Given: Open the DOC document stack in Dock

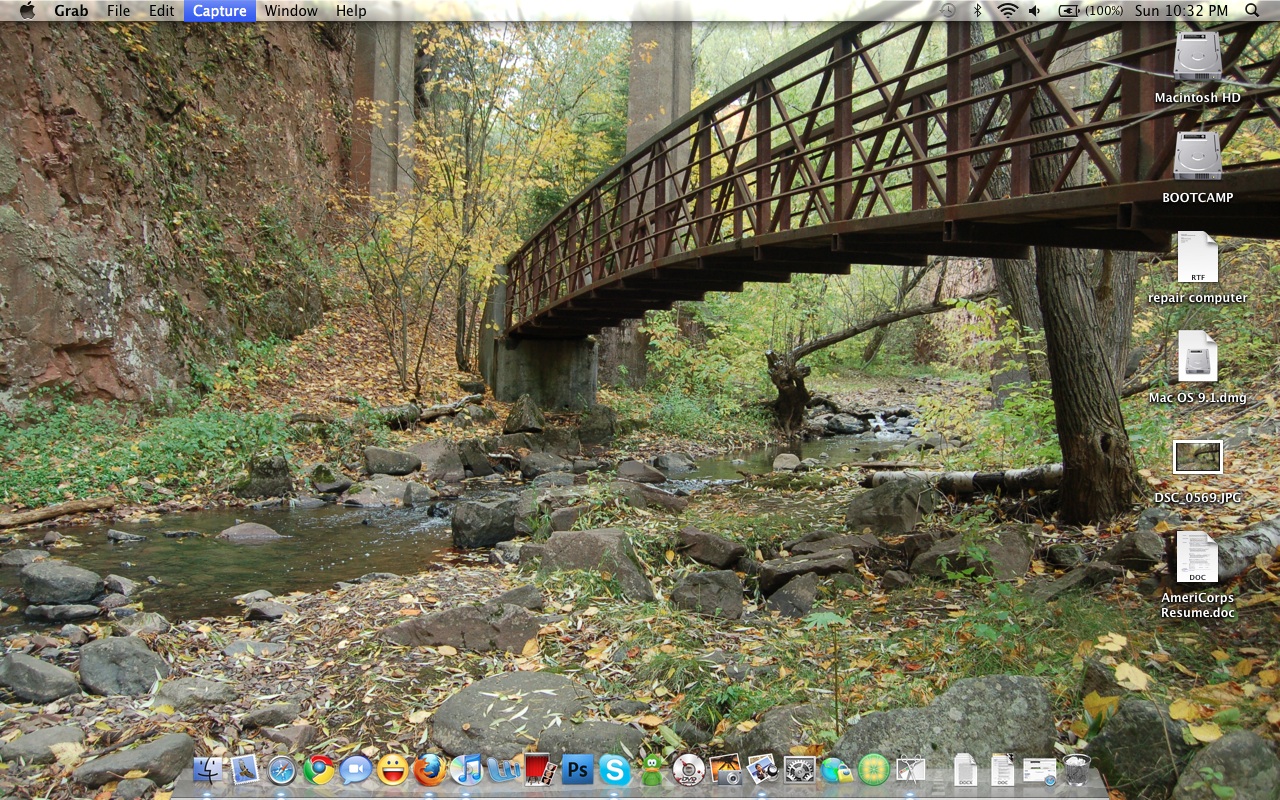Looking at the screenshot, I should [1002, 769].
